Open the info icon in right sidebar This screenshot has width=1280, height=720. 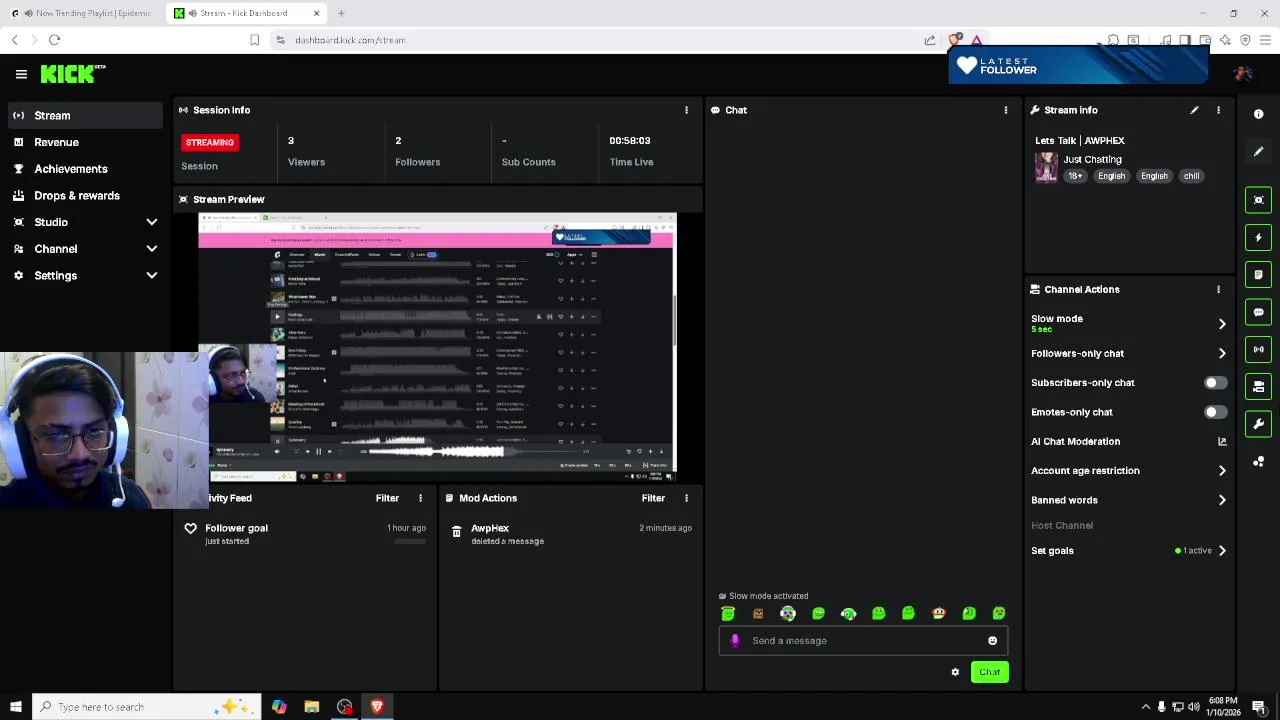1259,114
